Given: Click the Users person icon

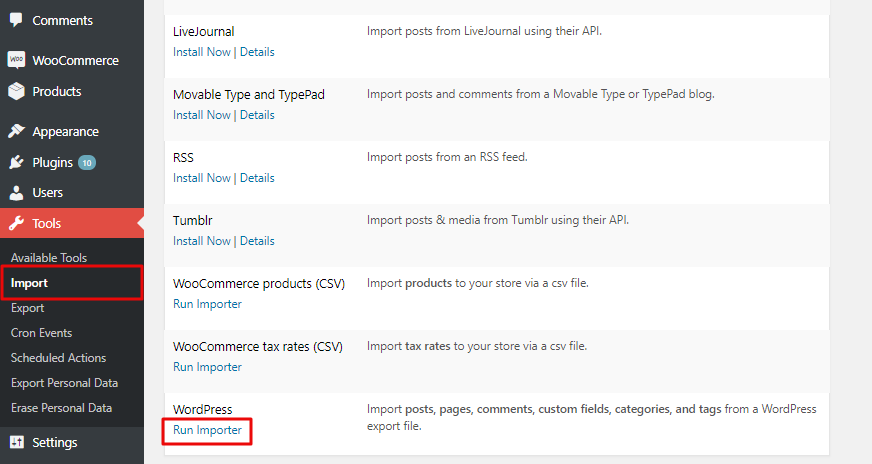Looking at the screenshot, I should 16,192.
